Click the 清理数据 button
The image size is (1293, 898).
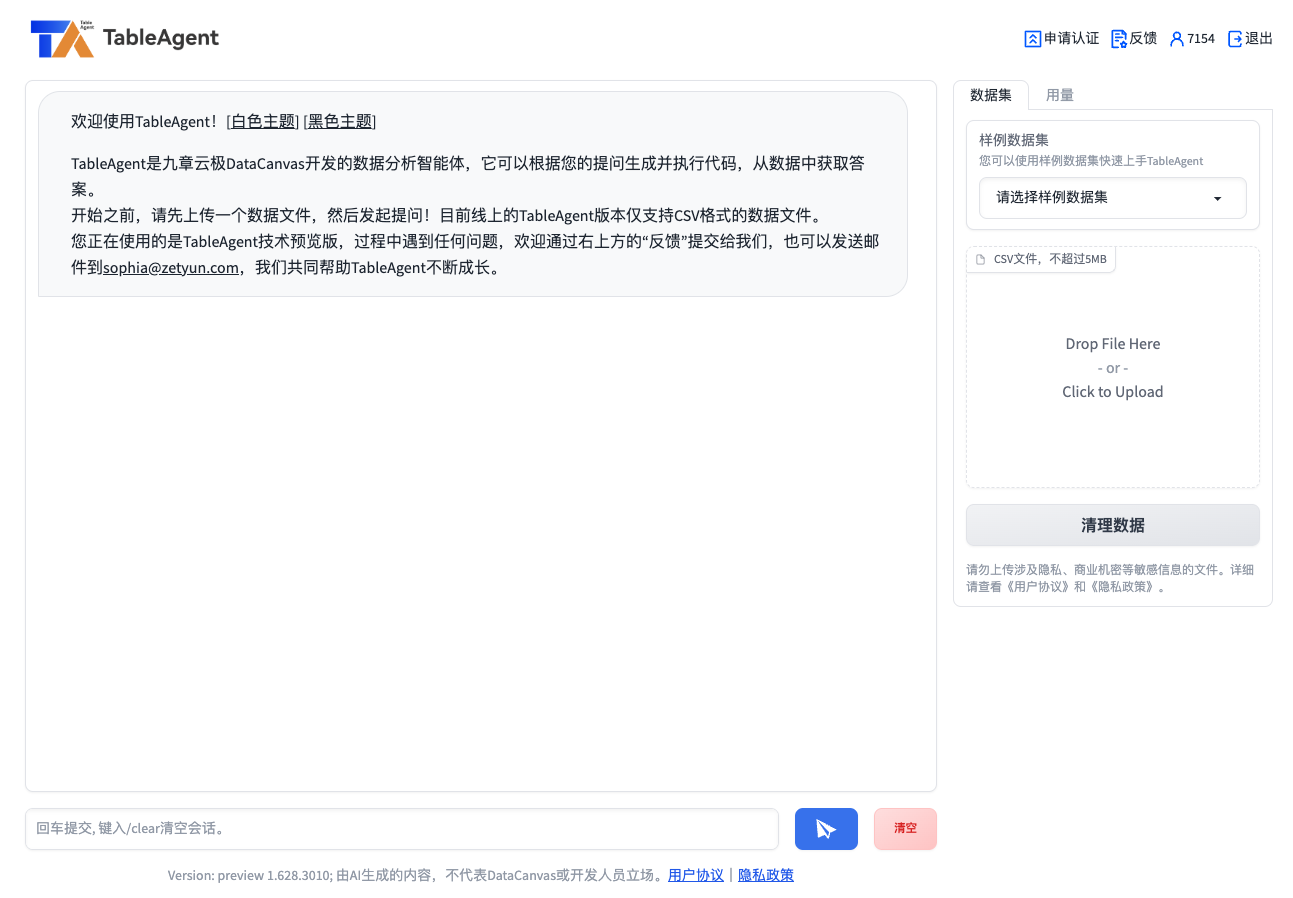pos(1113,525)
